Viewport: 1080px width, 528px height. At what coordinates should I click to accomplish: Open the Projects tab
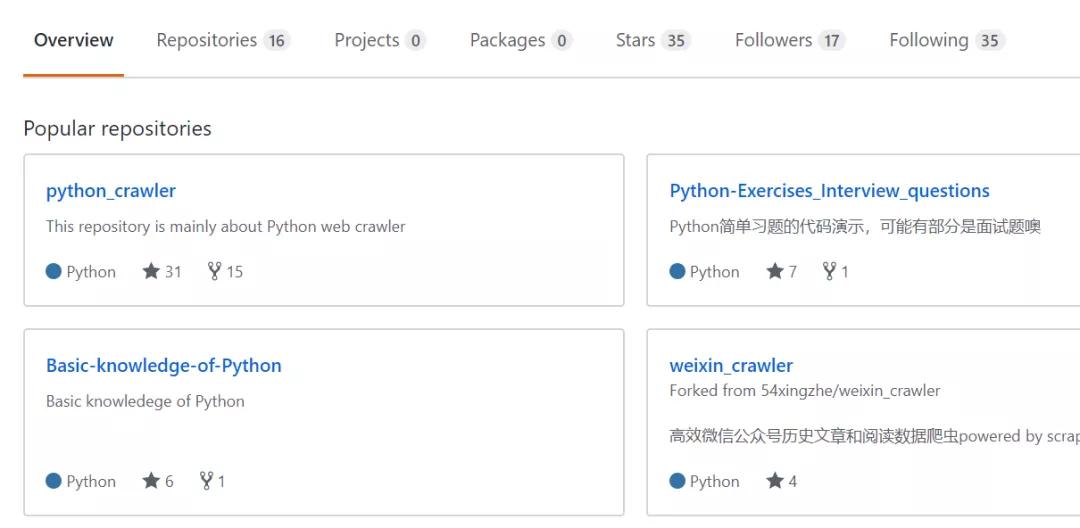(x=366, y=40)
